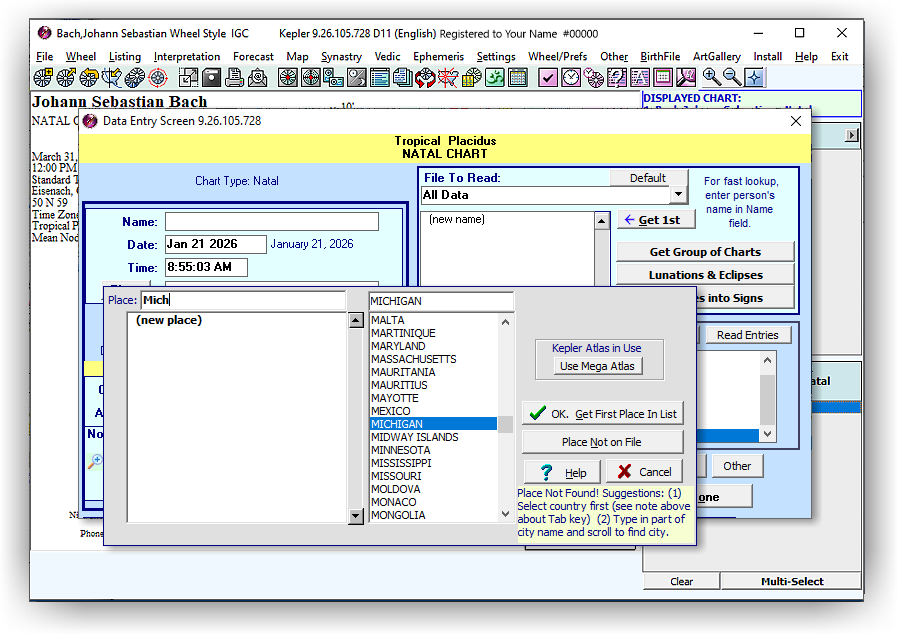The width and height of the screenshot is (897, 634).
Task: Cancel the place lookup dialog
Action: click(644, 472)
